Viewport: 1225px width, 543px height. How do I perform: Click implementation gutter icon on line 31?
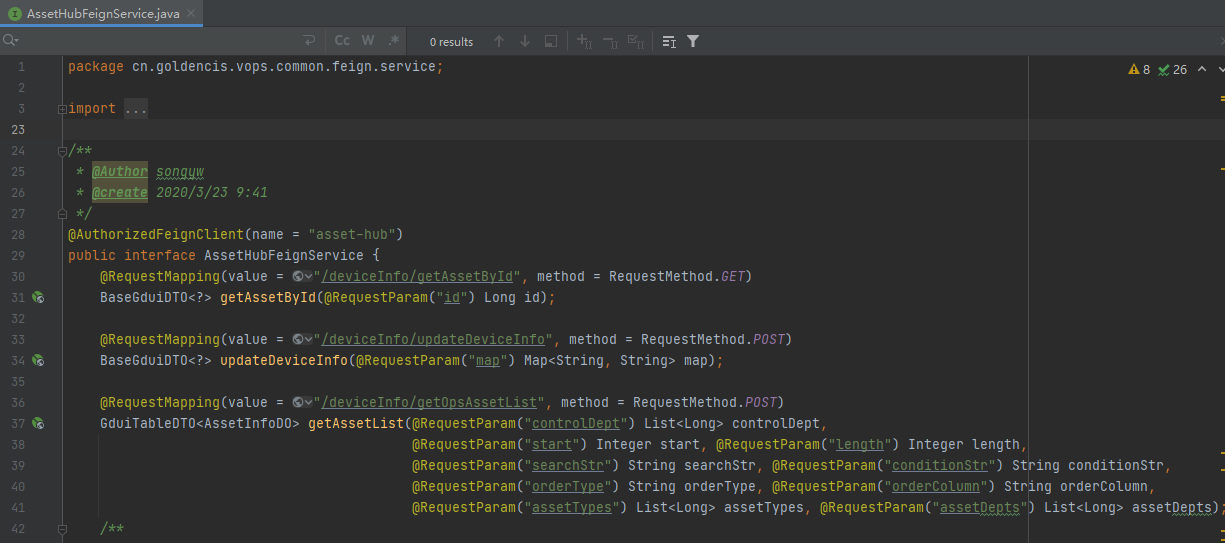tap(37, 297)
